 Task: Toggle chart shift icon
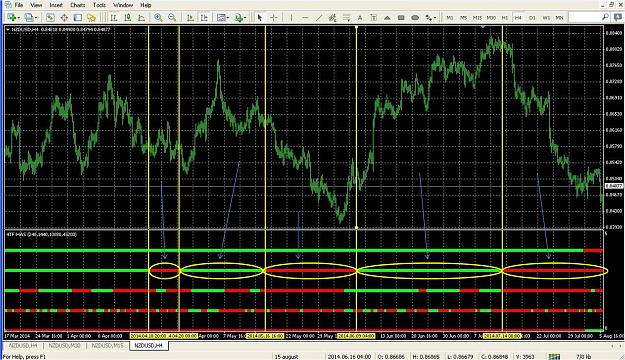204,18
